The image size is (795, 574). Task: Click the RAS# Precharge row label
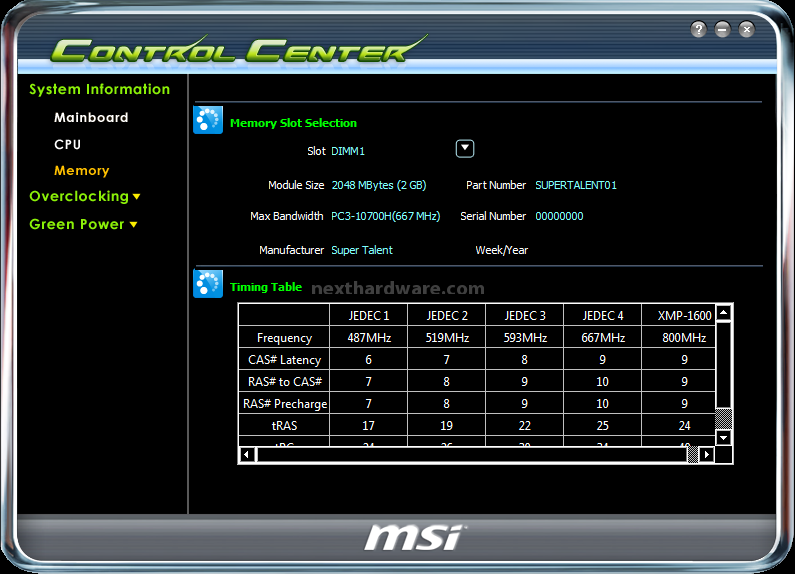[284, 404]
